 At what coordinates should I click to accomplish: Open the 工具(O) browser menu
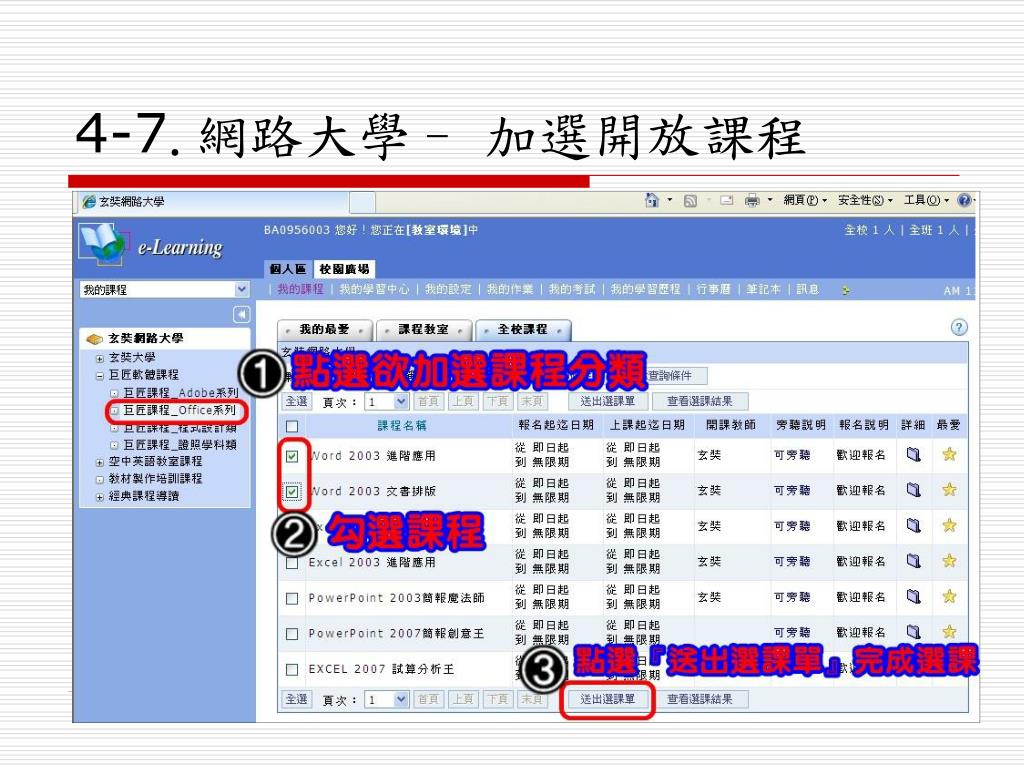tap(926, 200)
